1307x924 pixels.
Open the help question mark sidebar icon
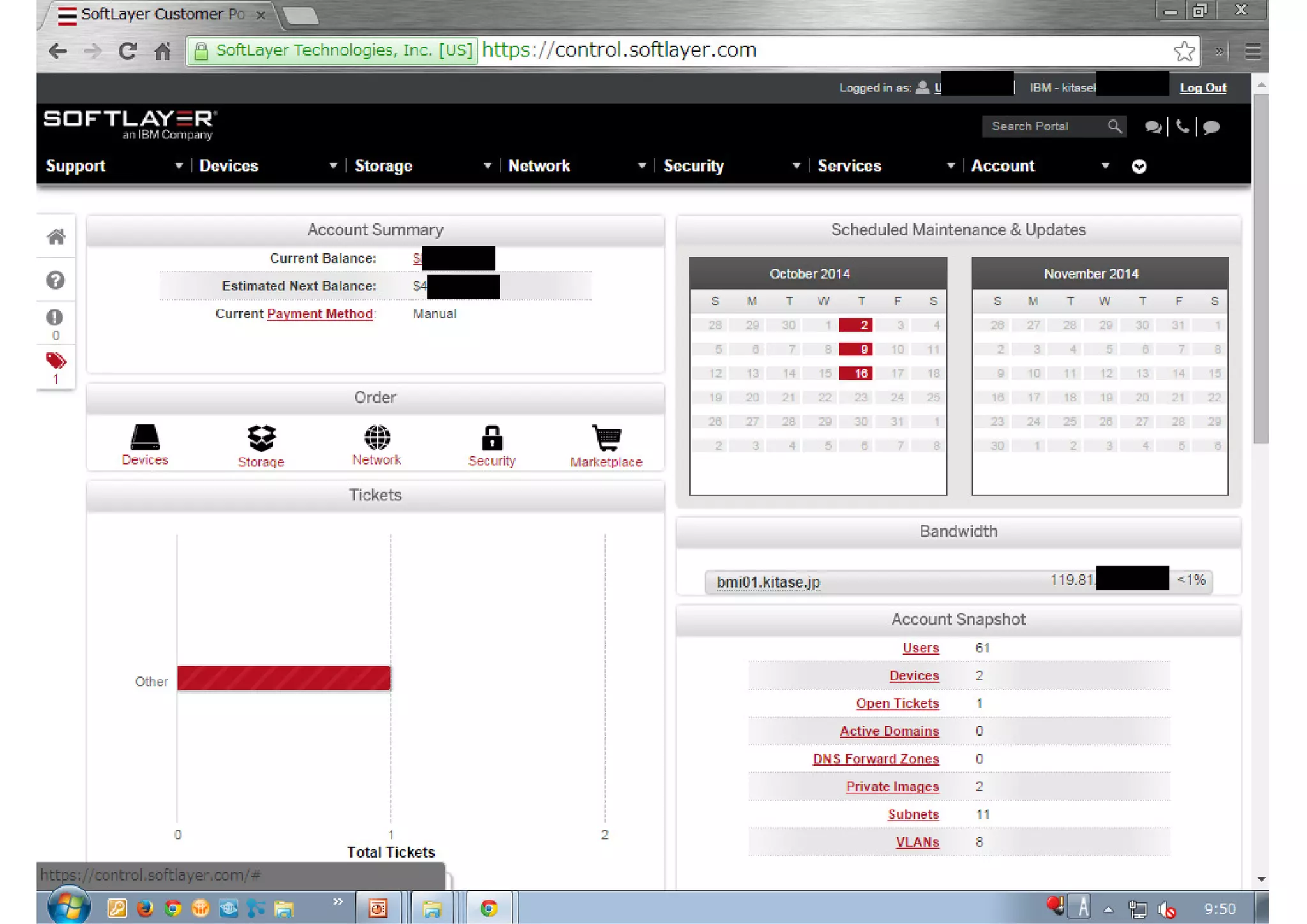click(56, 280)
